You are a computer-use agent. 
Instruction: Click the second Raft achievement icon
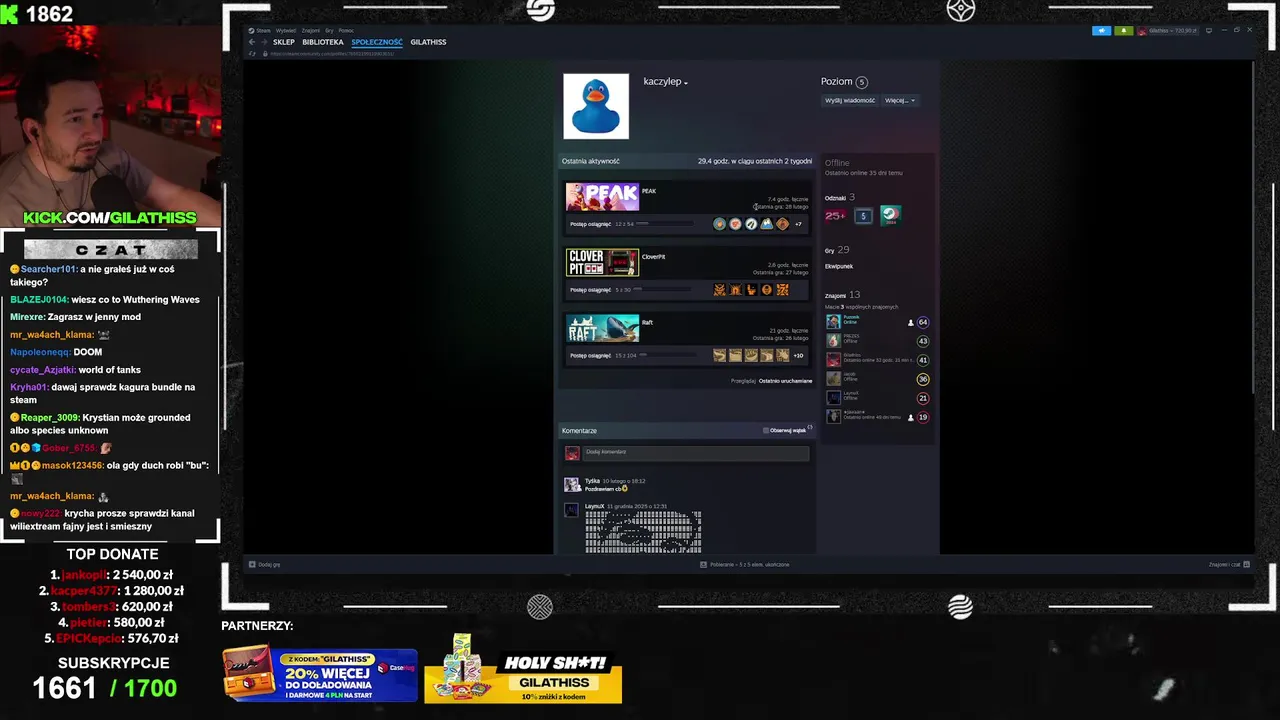coord(735,355)
